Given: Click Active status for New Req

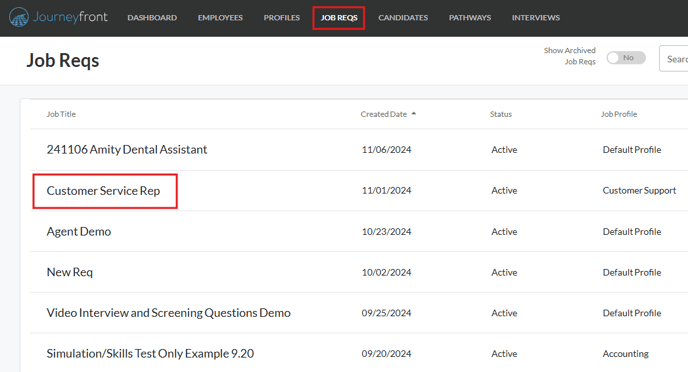Looking at the screenshot, I should 504,272.
